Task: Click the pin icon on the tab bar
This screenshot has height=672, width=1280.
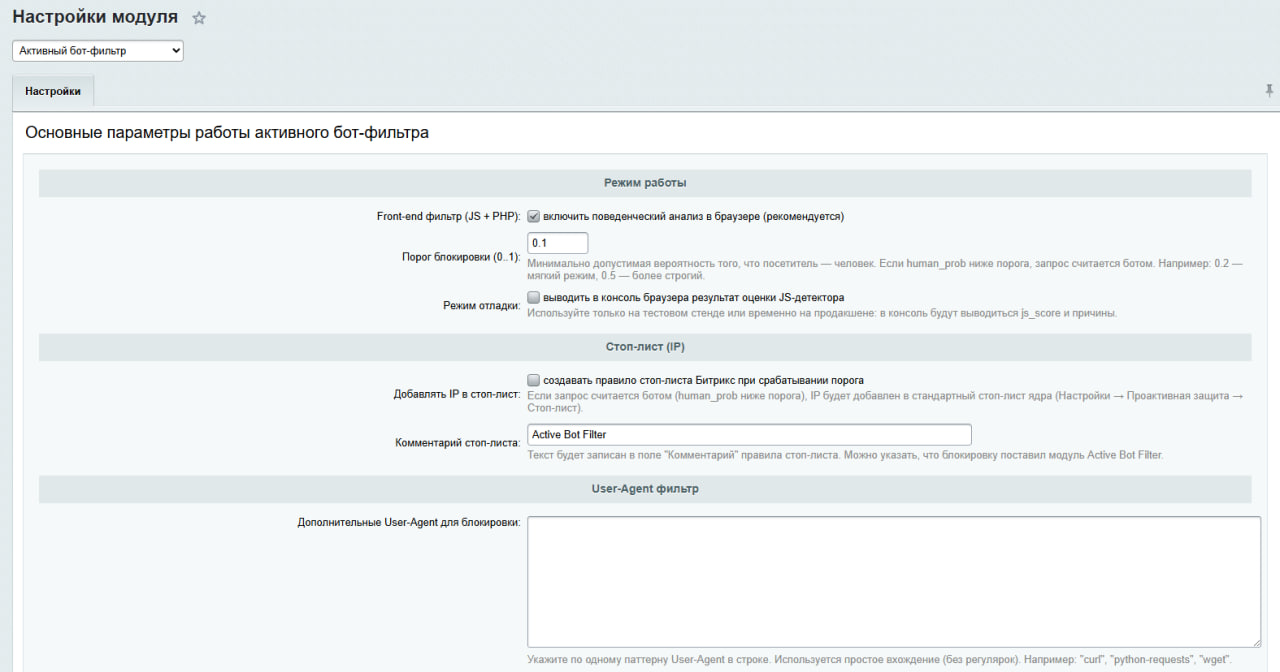Action: tap(1269, 90)
